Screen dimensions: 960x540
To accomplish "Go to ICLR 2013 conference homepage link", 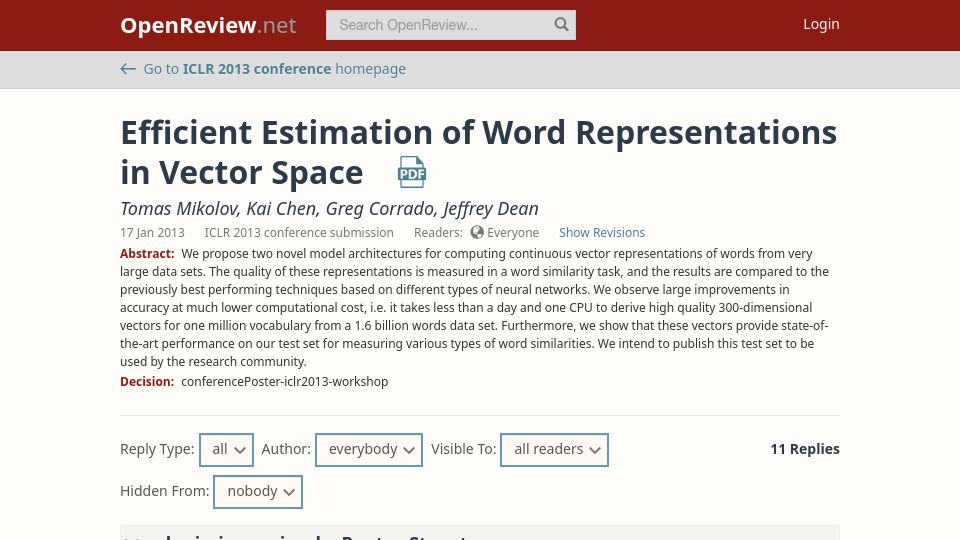I will [x=274, y=69].
